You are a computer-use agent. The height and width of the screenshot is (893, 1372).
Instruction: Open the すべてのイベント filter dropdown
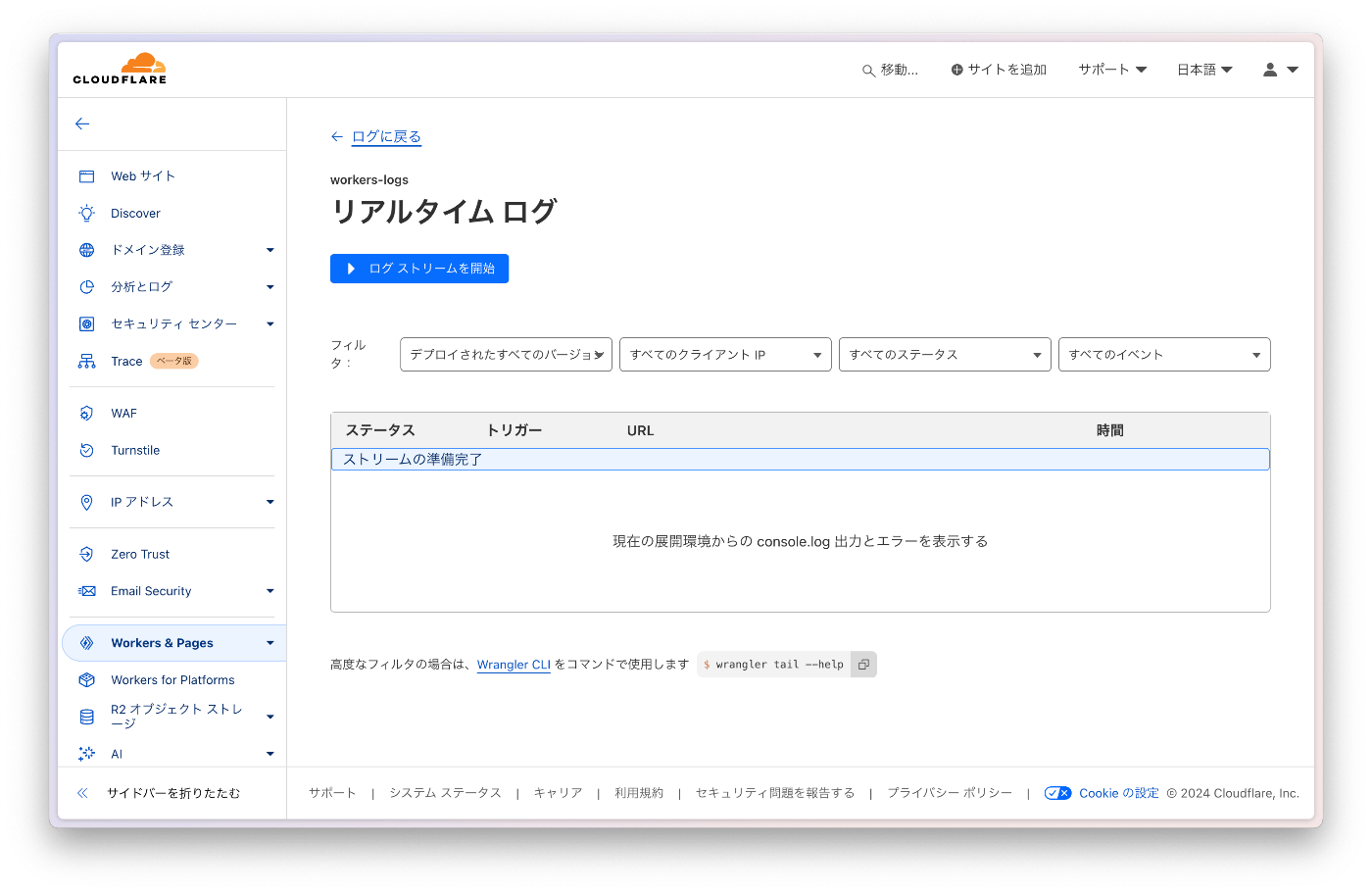click(1164, 355)
